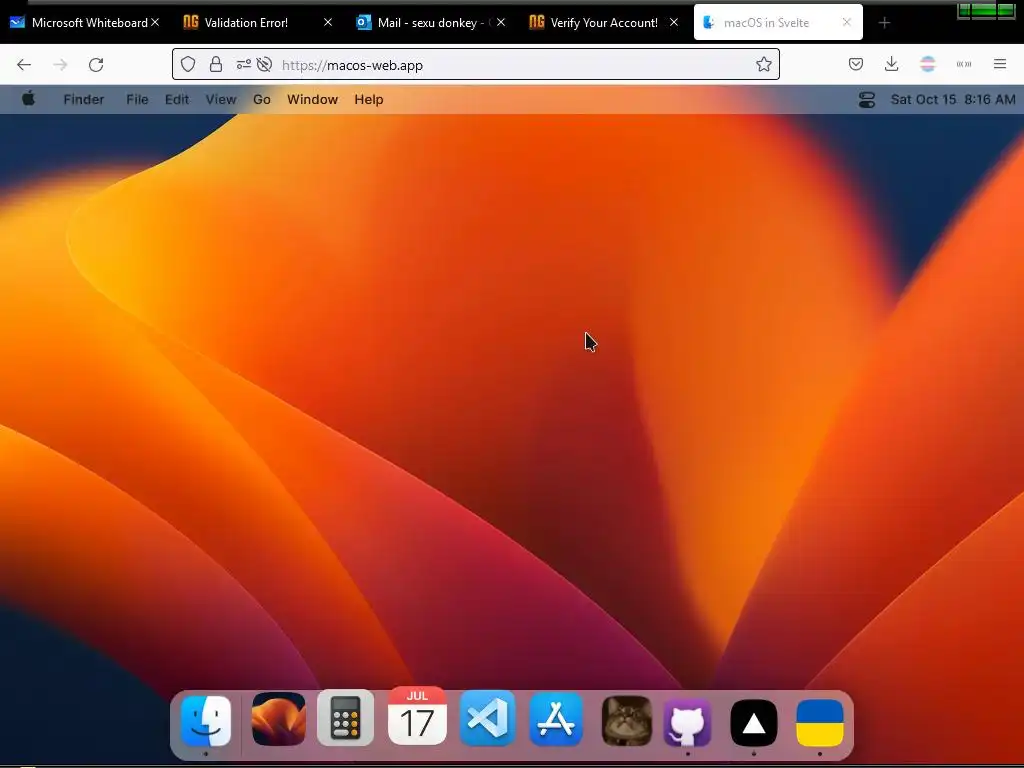This screenshot has height=768, width=1024.
Task: Click the blocked autoplay icon in address bar
Action: click(x=264, y=65)
